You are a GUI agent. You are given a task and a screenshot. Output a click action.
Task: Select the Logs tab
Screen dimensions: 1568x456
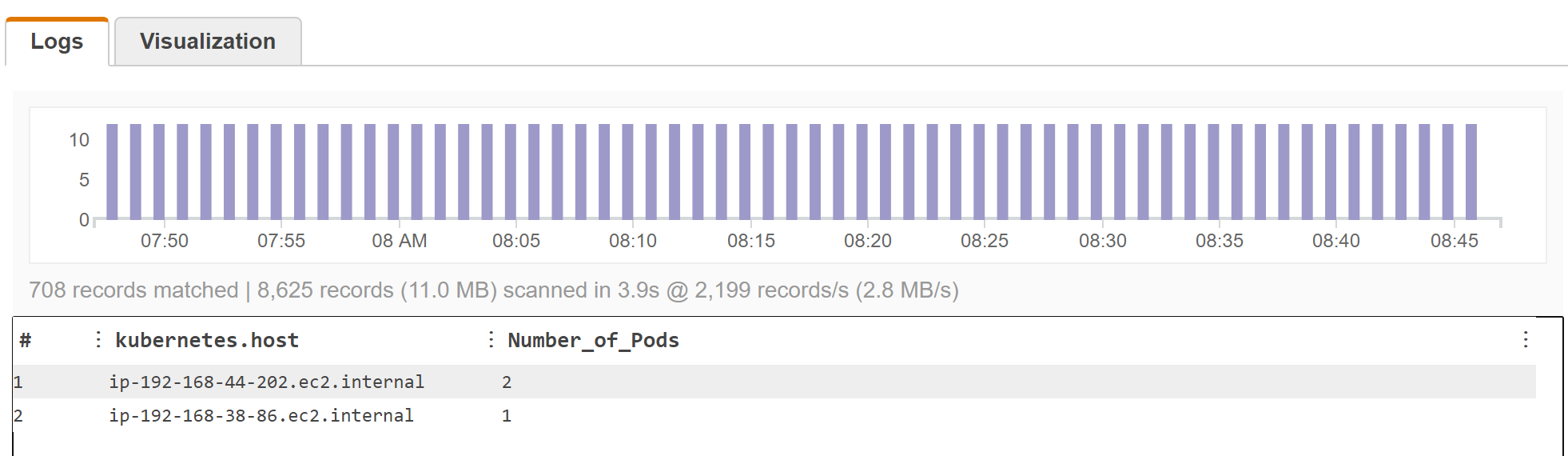57,42
